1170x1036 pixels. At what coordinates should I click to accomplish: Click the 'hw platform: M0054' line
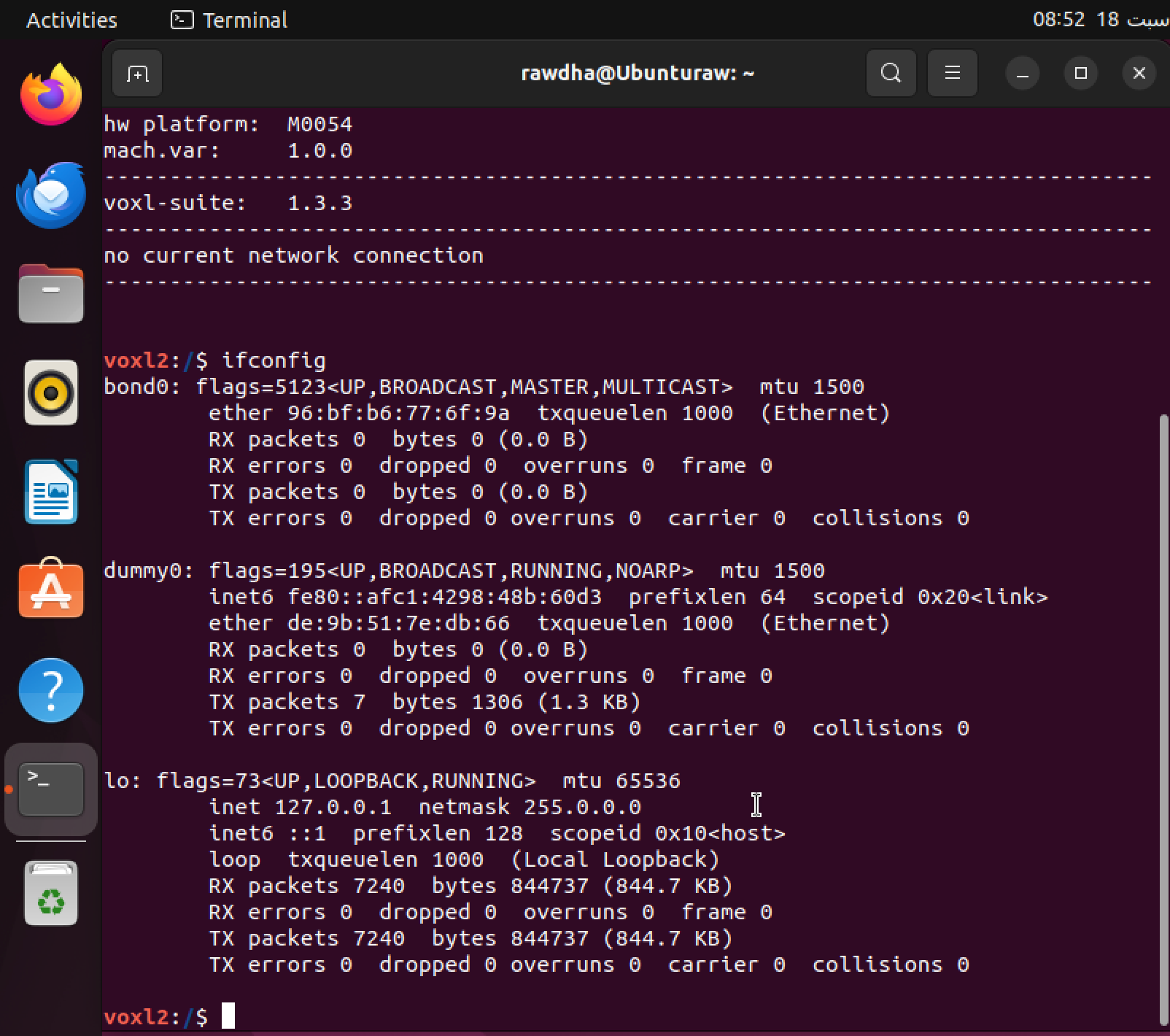point(228,124)
